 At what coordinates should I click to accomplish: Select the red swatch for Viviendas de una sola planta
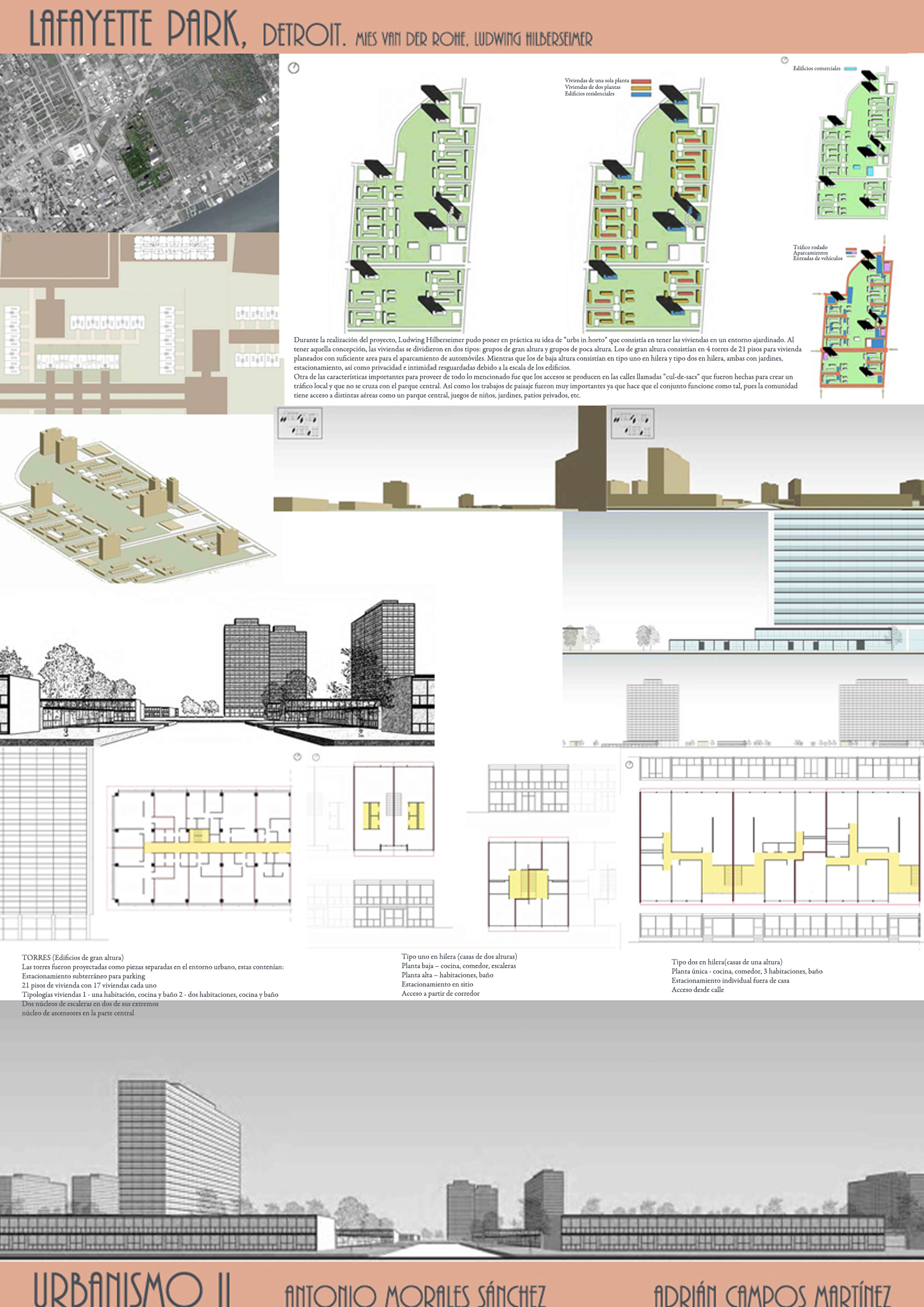(641, 81)
